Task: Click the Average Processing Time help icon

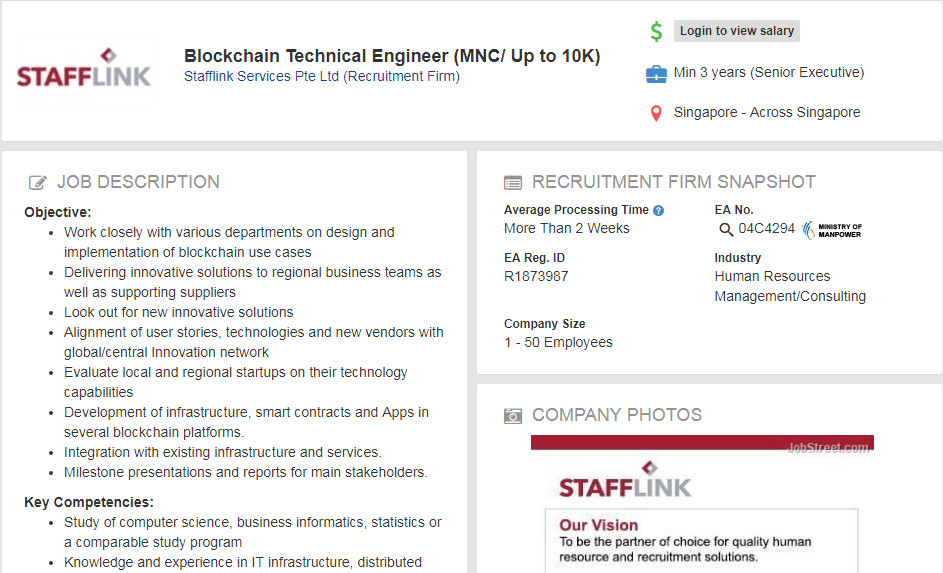Action: pyautogui.click(x=658, y=210)
